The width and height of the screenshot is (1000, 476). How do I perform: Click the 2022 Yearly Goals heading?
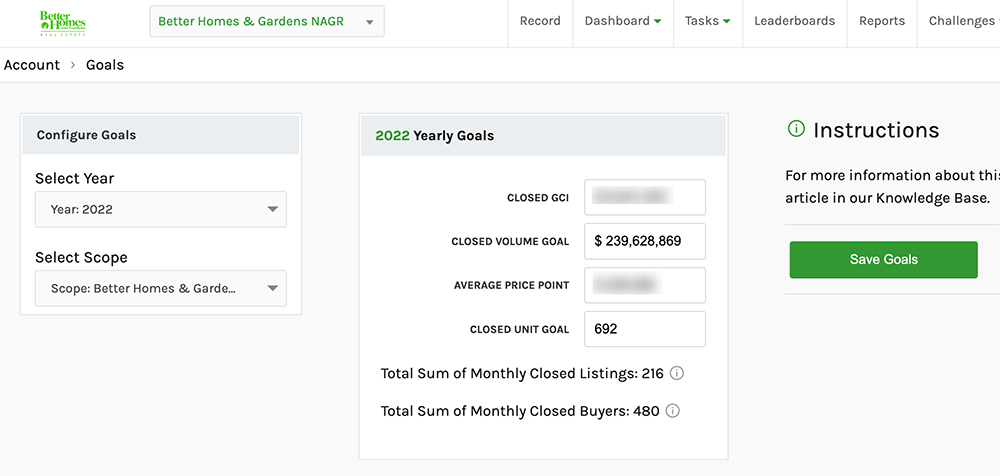(x=434, y=136)
